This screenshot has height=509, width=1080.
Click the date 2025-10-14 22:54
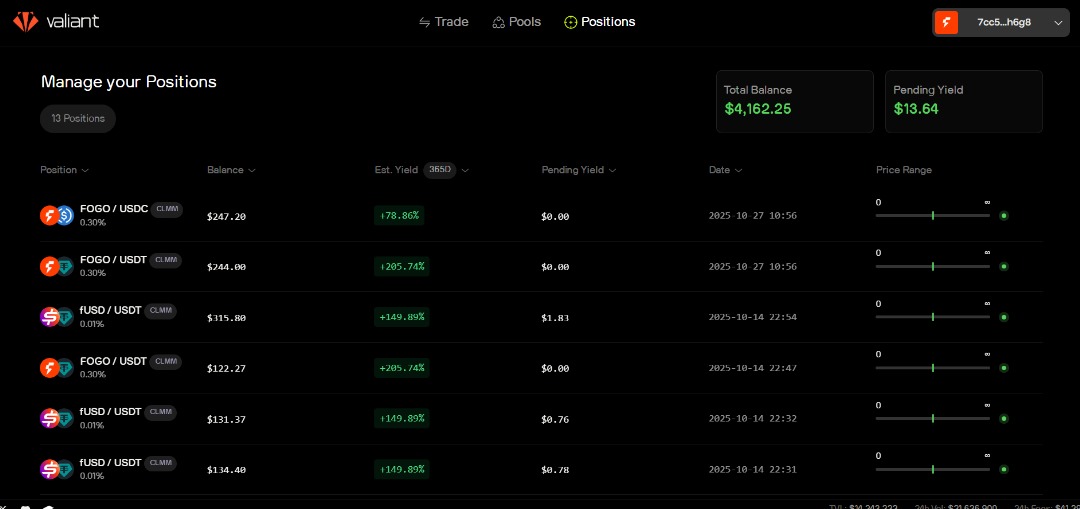753,317
